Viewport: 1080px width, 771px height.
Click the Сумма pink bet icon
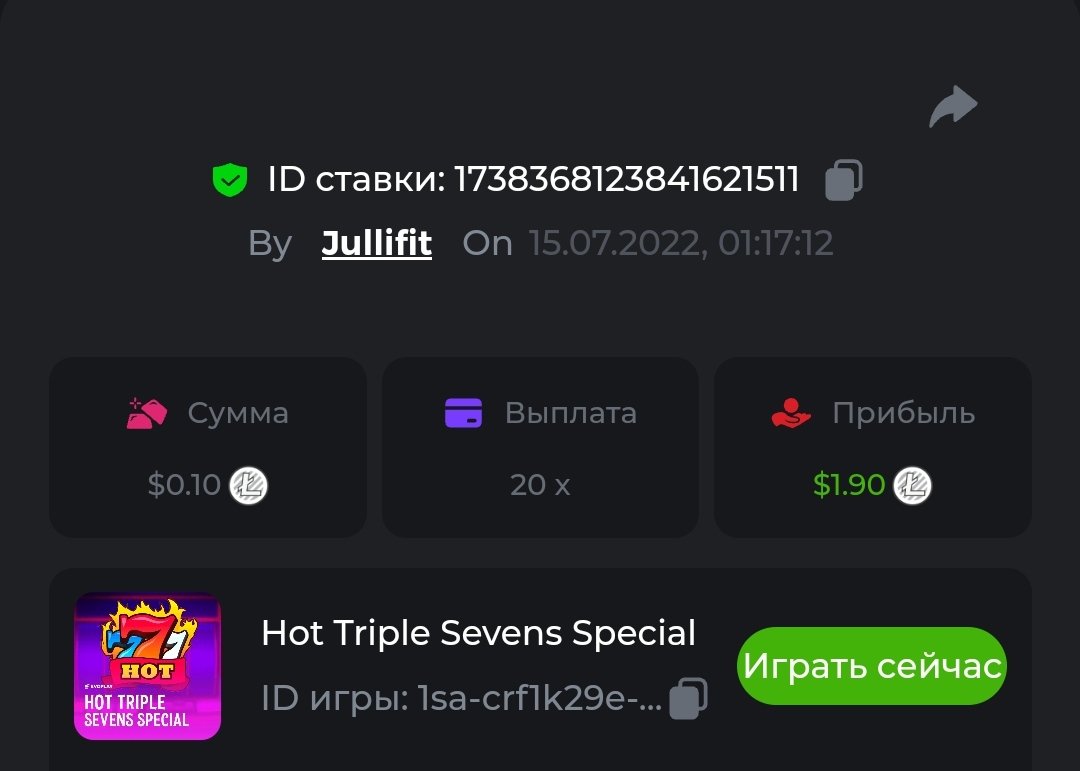147,413
